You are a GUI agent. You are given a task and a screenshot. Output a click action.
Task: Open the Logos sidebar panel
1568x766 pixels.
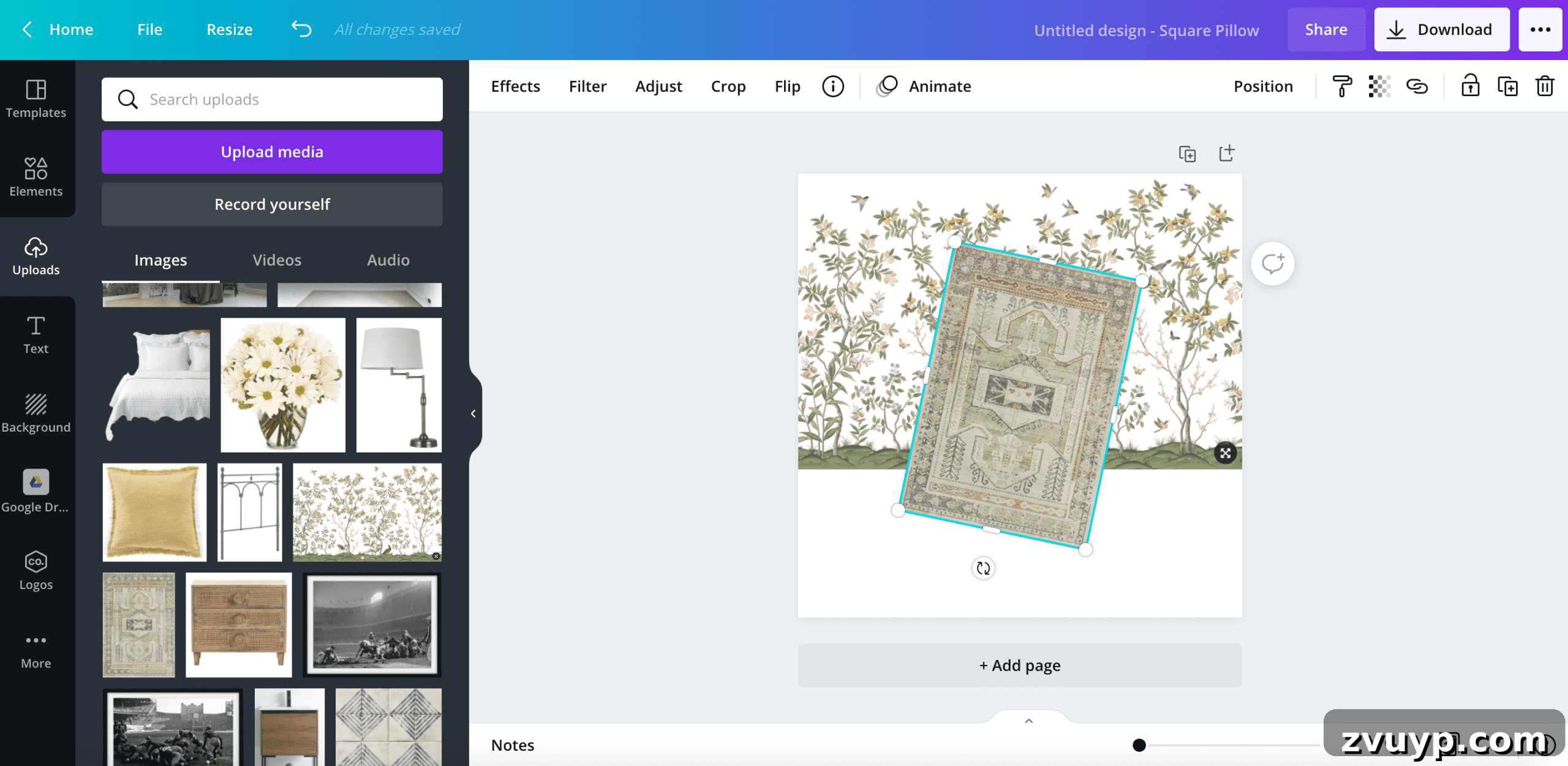[x=36, y=570]
